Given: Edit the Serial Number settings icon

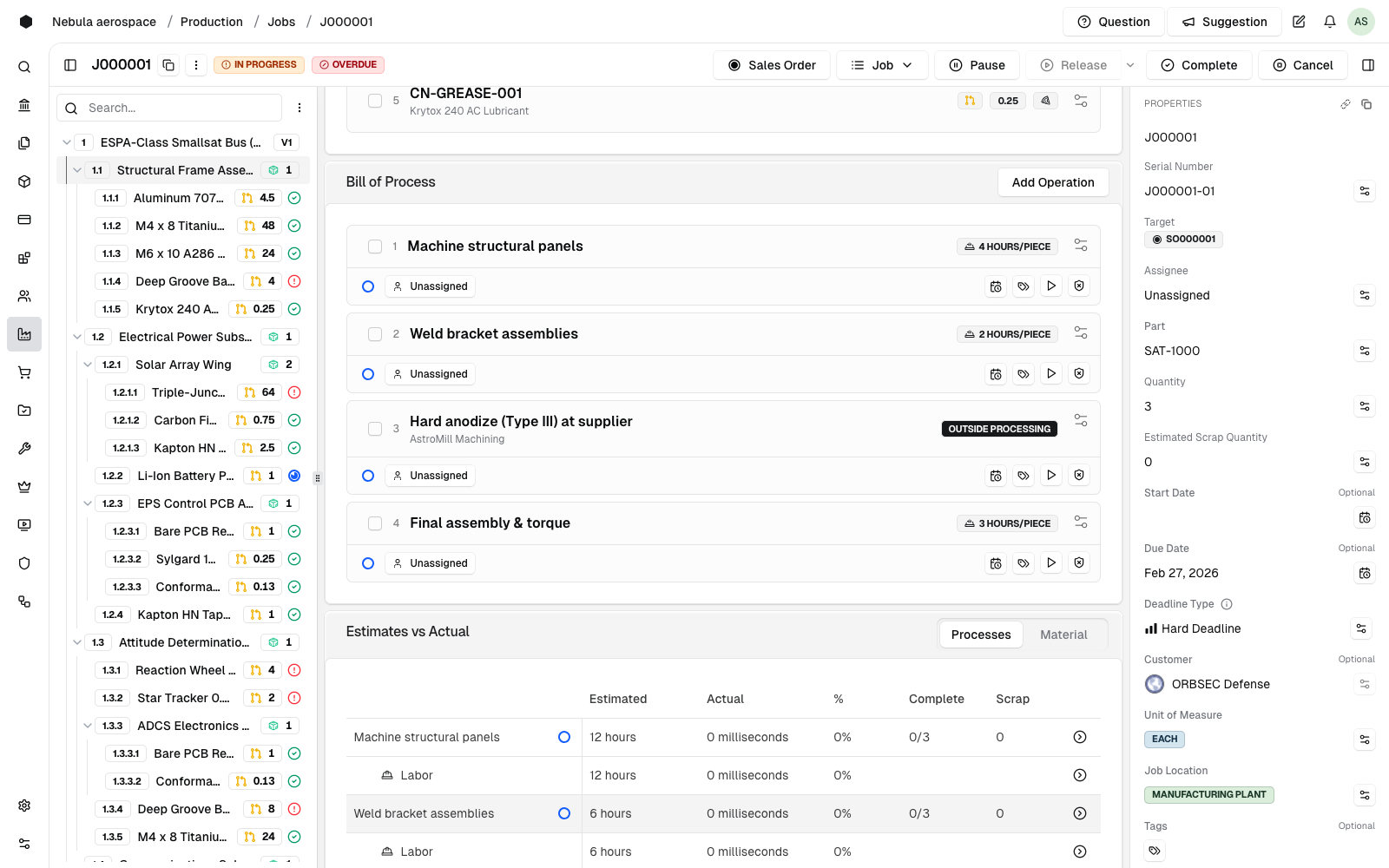Looking at the screenshot, I should (x=1365, y=191).
